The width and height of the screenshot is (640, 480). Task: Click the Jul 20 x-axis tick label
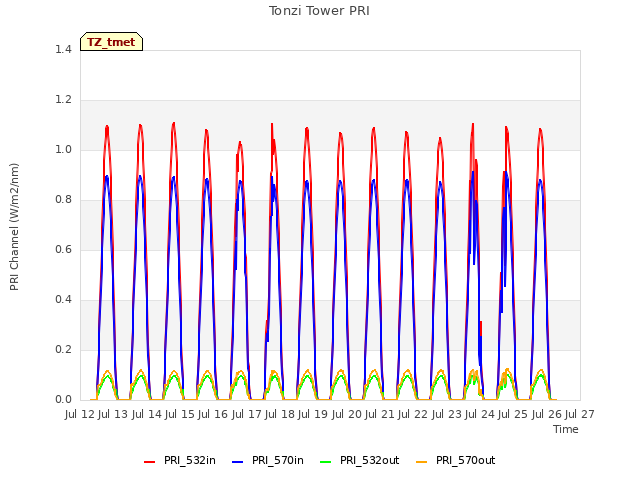[347, 415]
